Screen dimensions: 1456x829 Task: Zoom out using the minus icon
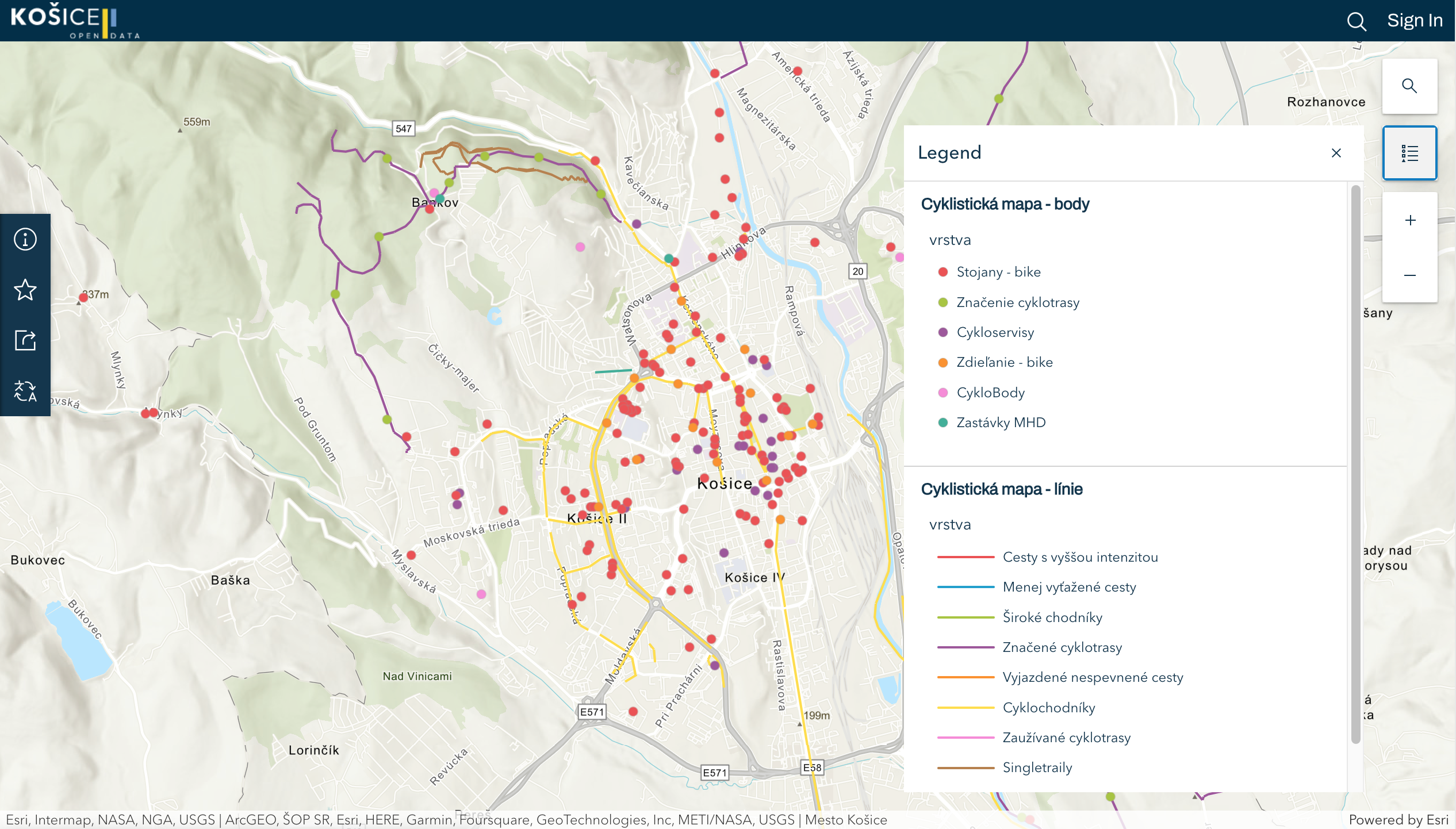(x=1409, y=276)
